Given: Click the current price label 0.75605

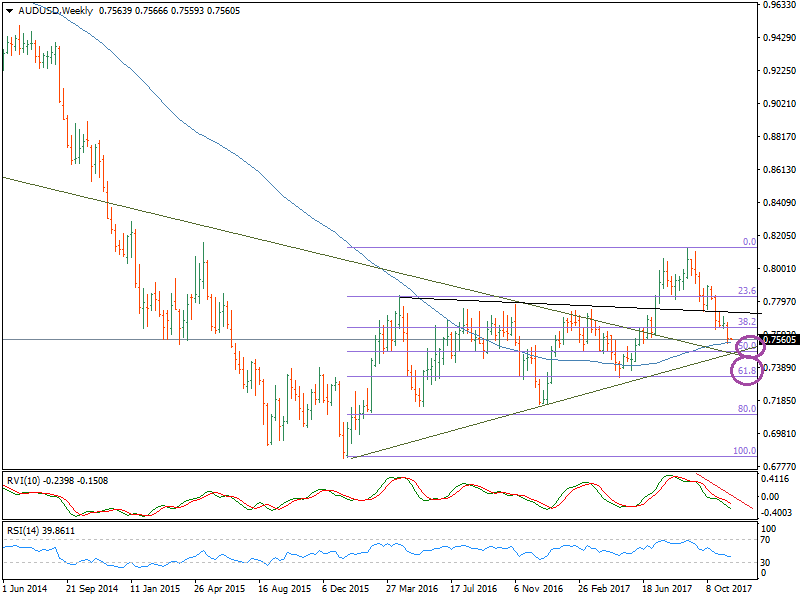Looking at the screenshot, I should coord(780,340).
